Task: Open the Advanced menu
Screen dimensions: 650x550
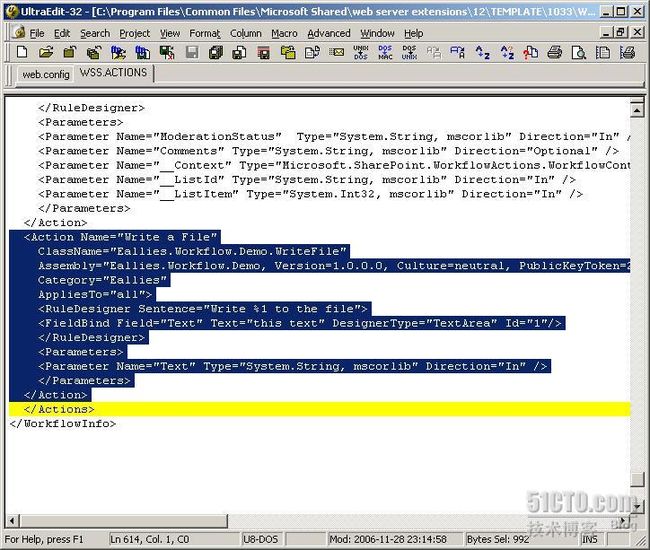Action: tap(329, 33)
